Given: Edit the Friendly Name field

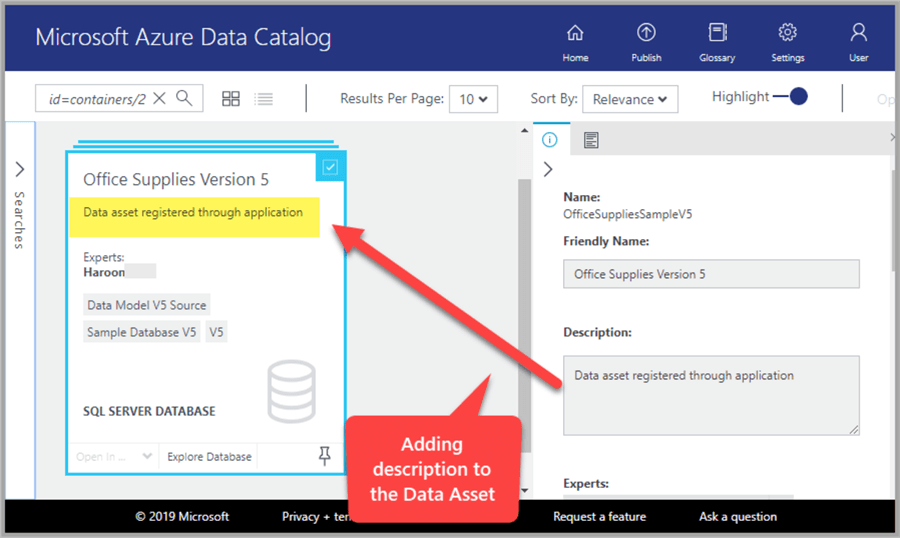Looking at the screenshot, I should tap(711, 274).
